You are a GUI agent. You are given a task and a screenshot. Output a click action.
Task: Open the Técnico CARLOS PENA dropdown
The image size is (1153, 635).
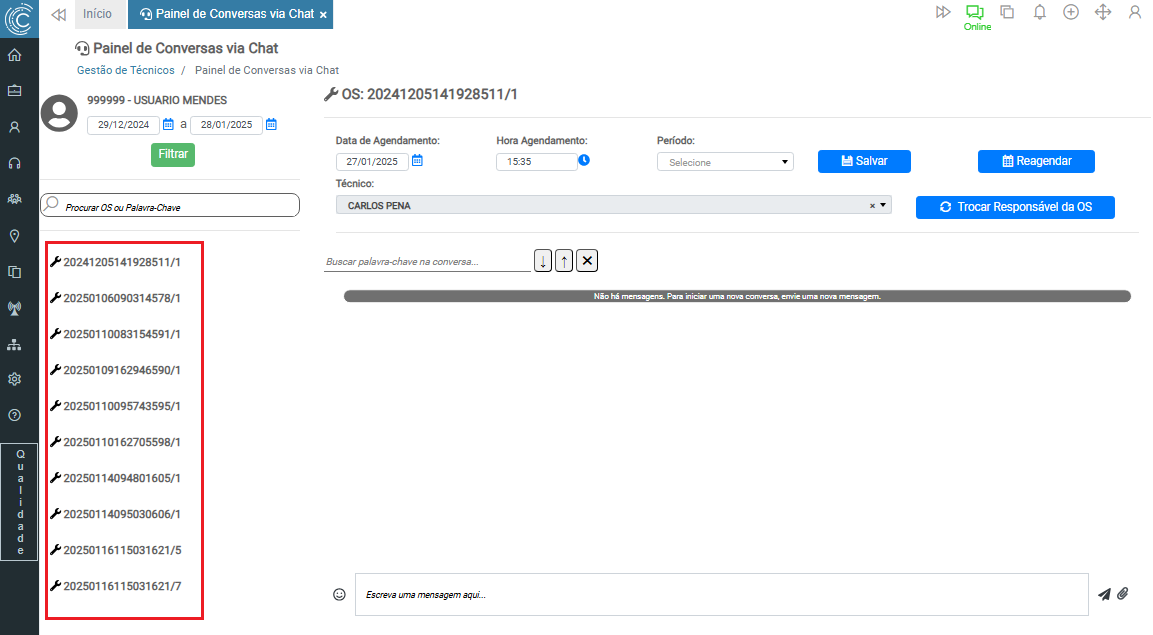pos(883,205)
